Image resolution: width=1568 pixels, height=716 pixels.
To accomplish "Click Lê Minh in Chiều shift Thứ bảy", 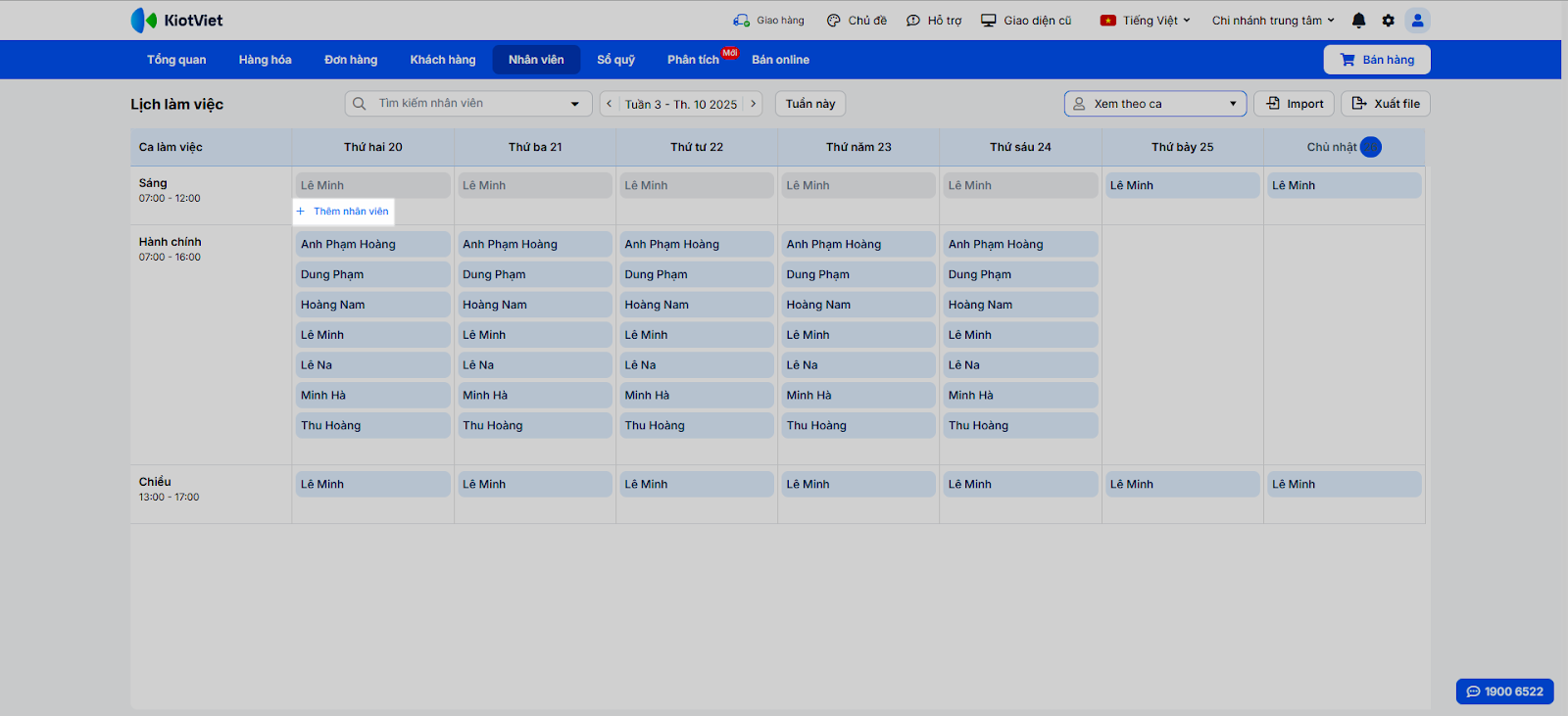I will coord(1182,484).
